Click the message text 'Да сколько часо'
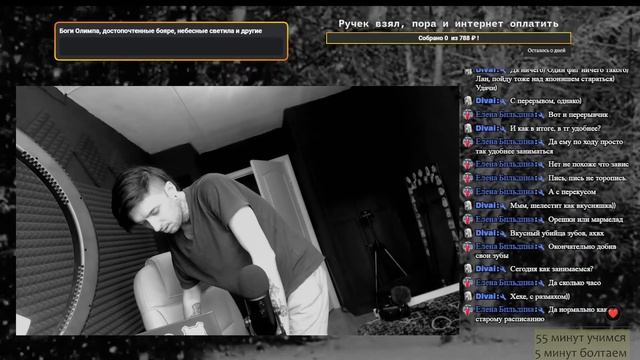Image resolution: width=640 pixels, height=360 pixels. (574, 283)
